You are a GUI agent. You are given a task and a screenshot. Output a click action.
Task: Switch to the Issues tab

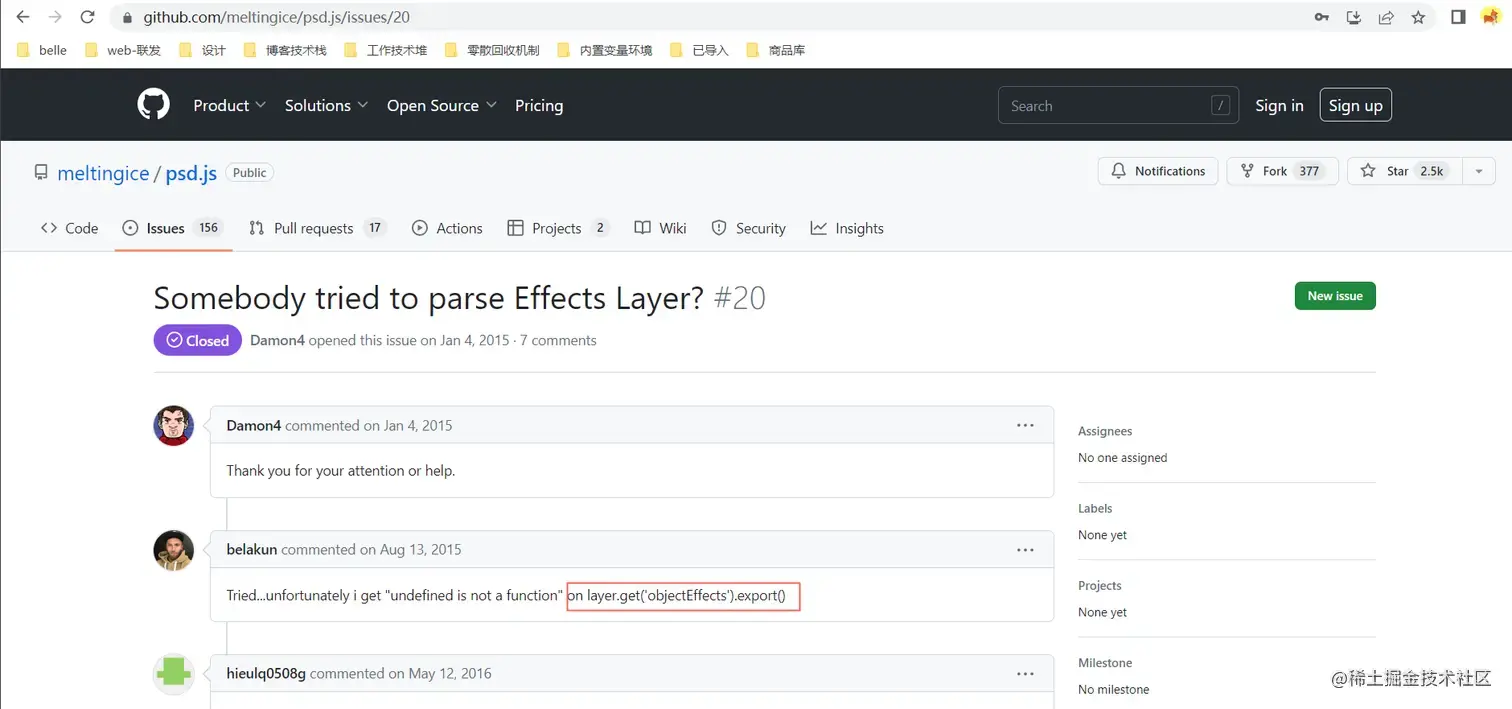(x=172, y=228)
